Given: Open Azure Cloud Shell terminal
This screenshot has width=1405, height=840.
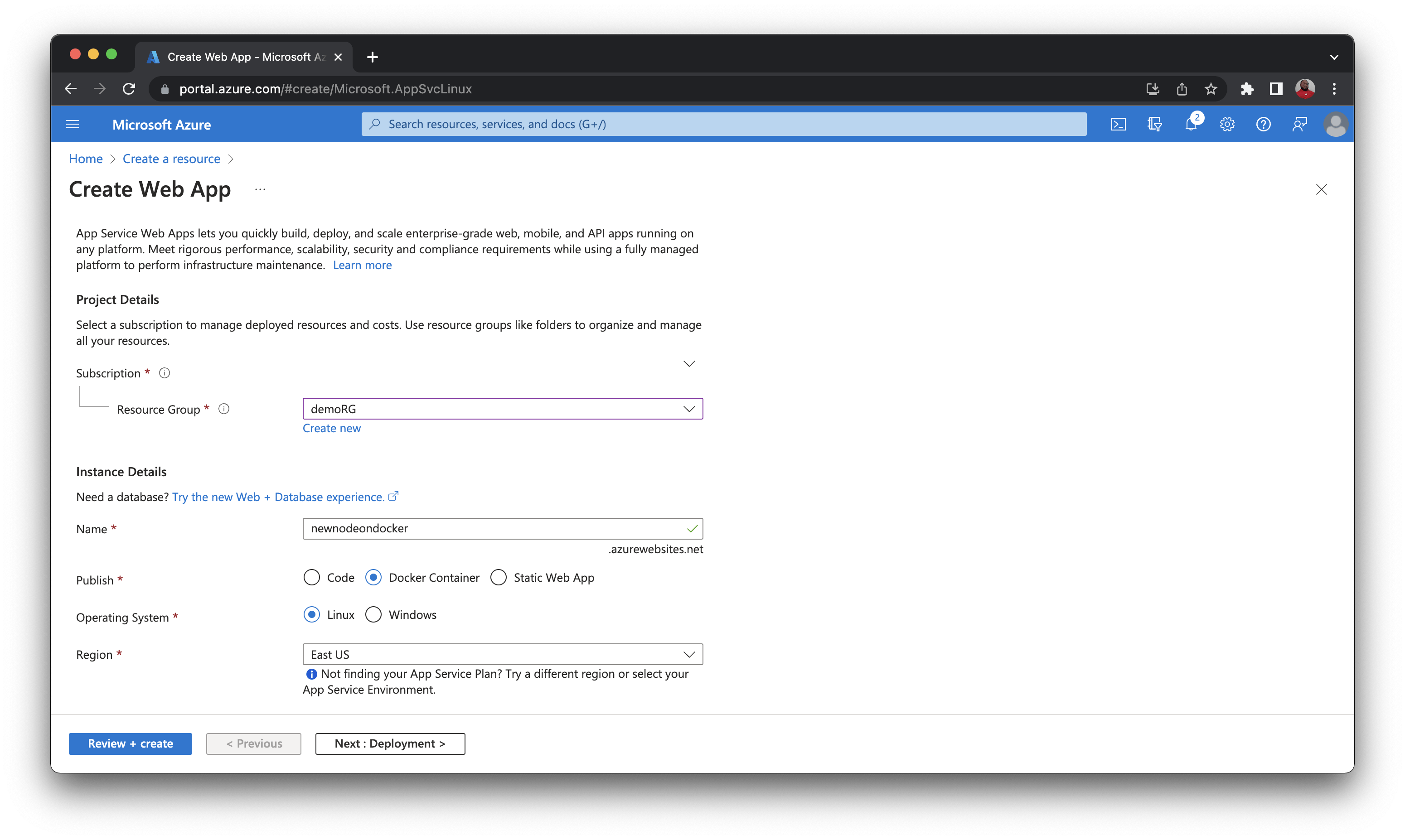Looking at the screenshot, I should pos(1118,124).
